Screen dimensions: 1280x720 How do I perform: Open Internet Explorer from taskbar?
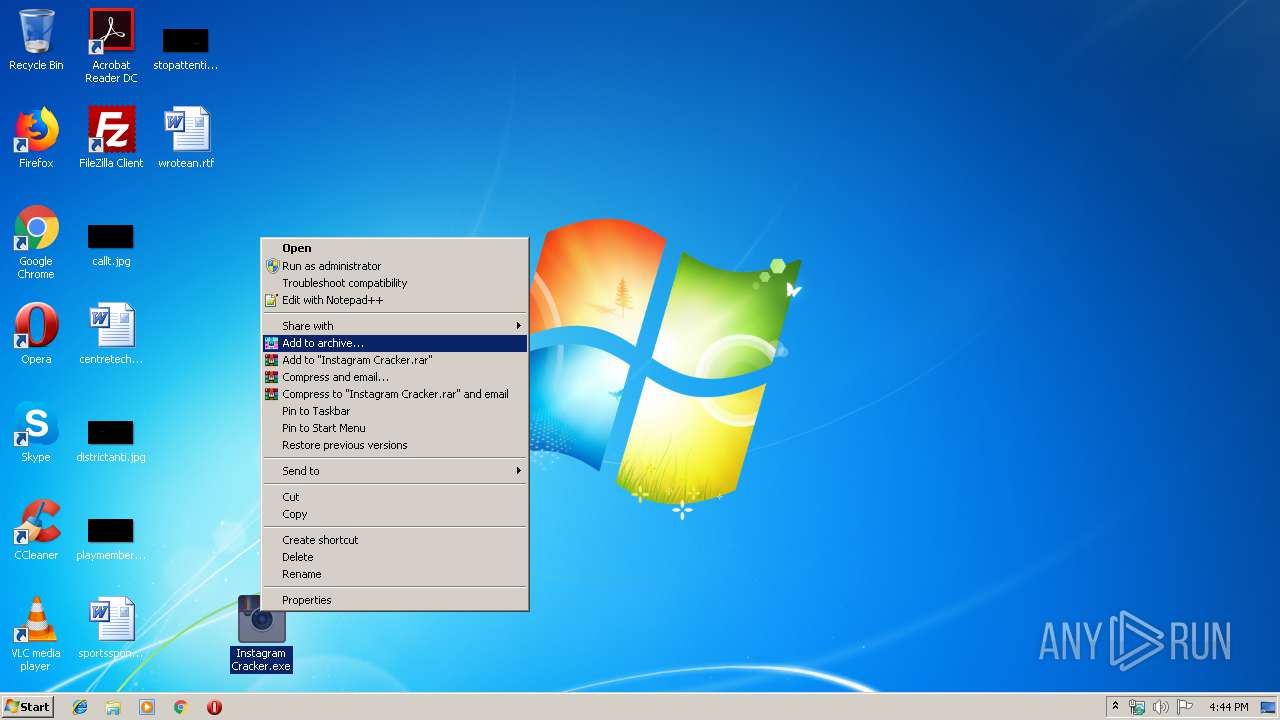point(80,707)
